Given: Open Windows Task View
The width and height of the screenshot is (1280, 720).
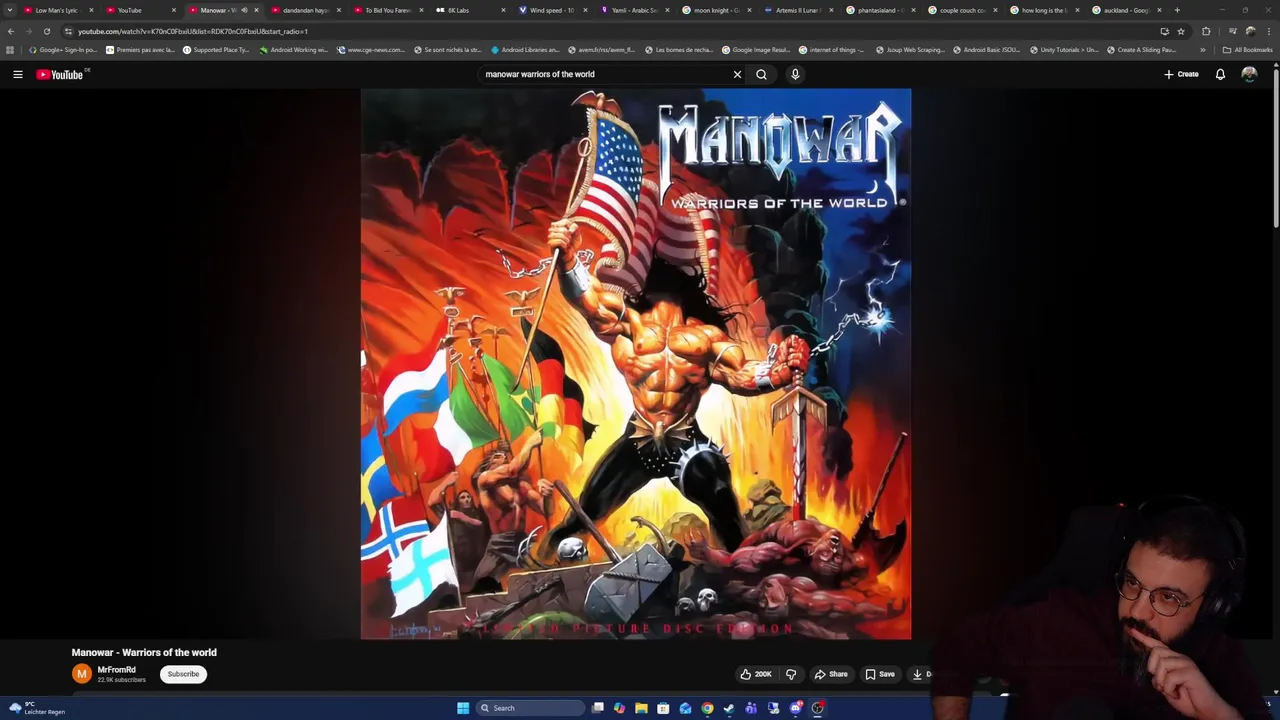Looking at the screenshot, I should 597,708.
